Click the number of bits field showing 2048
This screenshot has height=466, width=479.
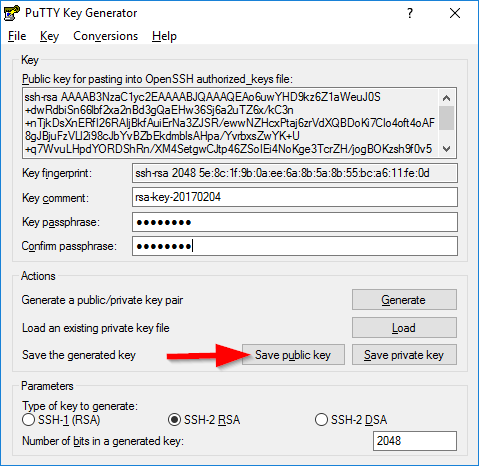[x=415, y=441]
